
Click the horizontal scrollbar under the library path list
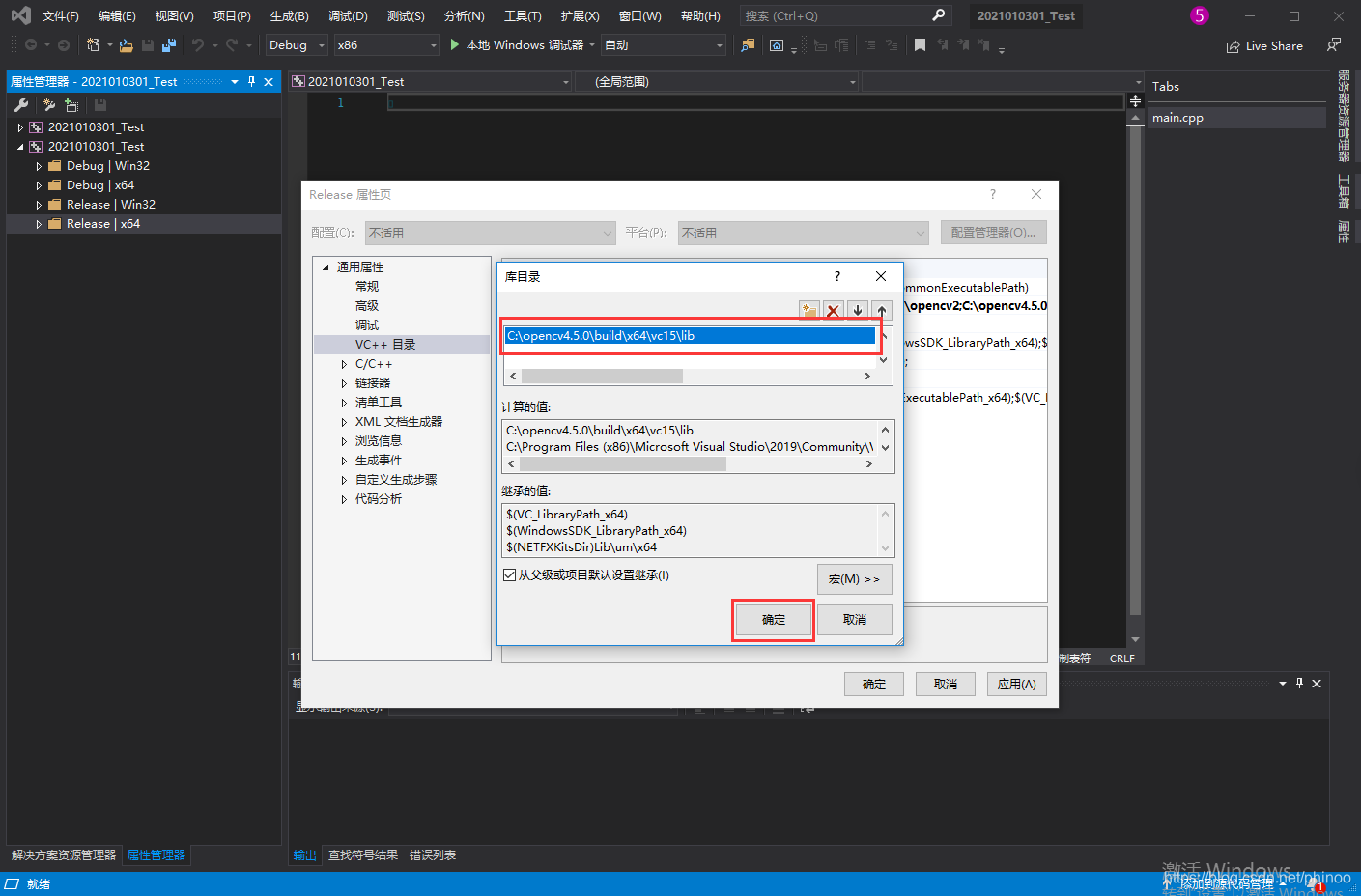[603, 376]
